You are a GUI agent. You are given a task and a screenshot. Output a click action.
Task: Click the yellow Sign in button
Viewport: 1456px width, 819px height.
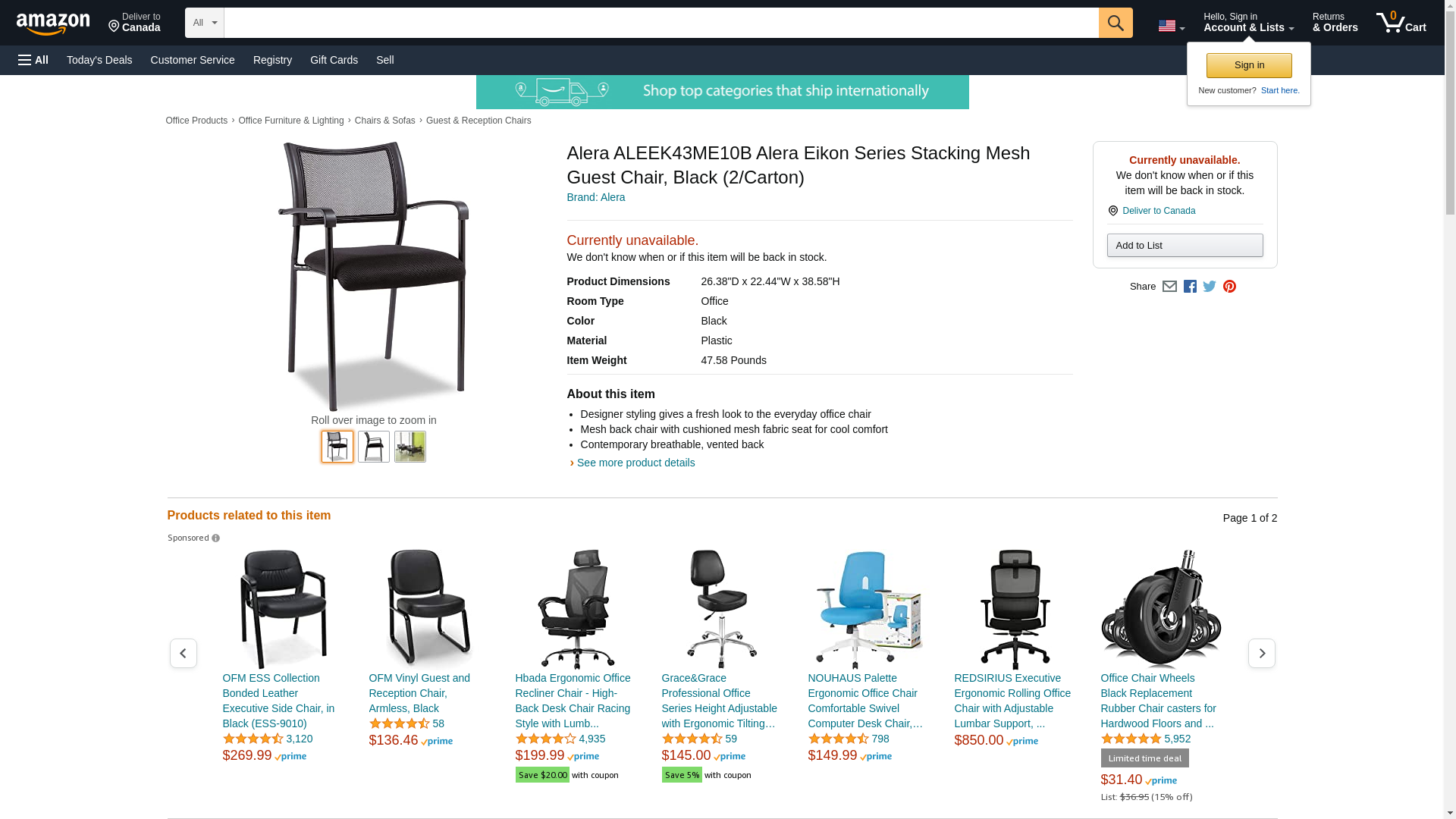(x=1249, y=65)
